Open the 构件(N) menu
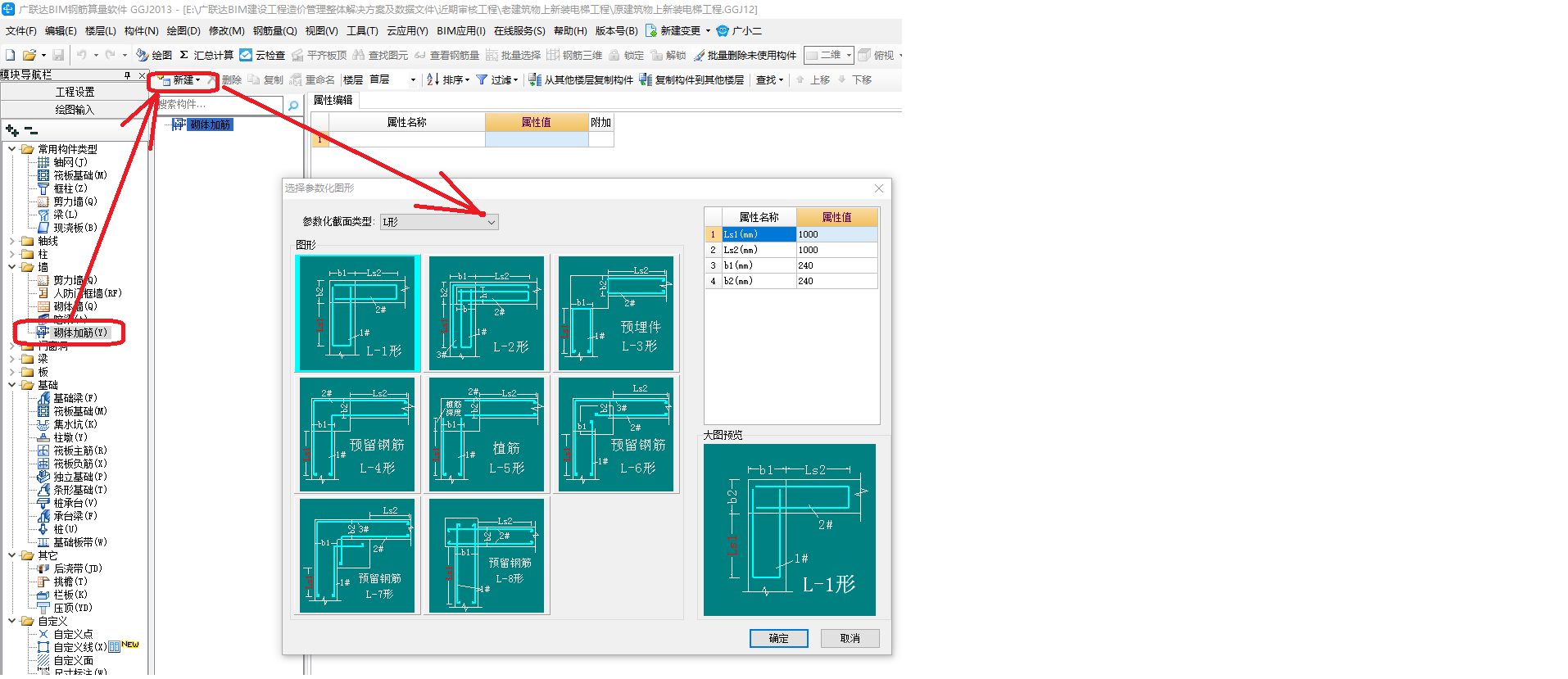 tap(141, 31)
